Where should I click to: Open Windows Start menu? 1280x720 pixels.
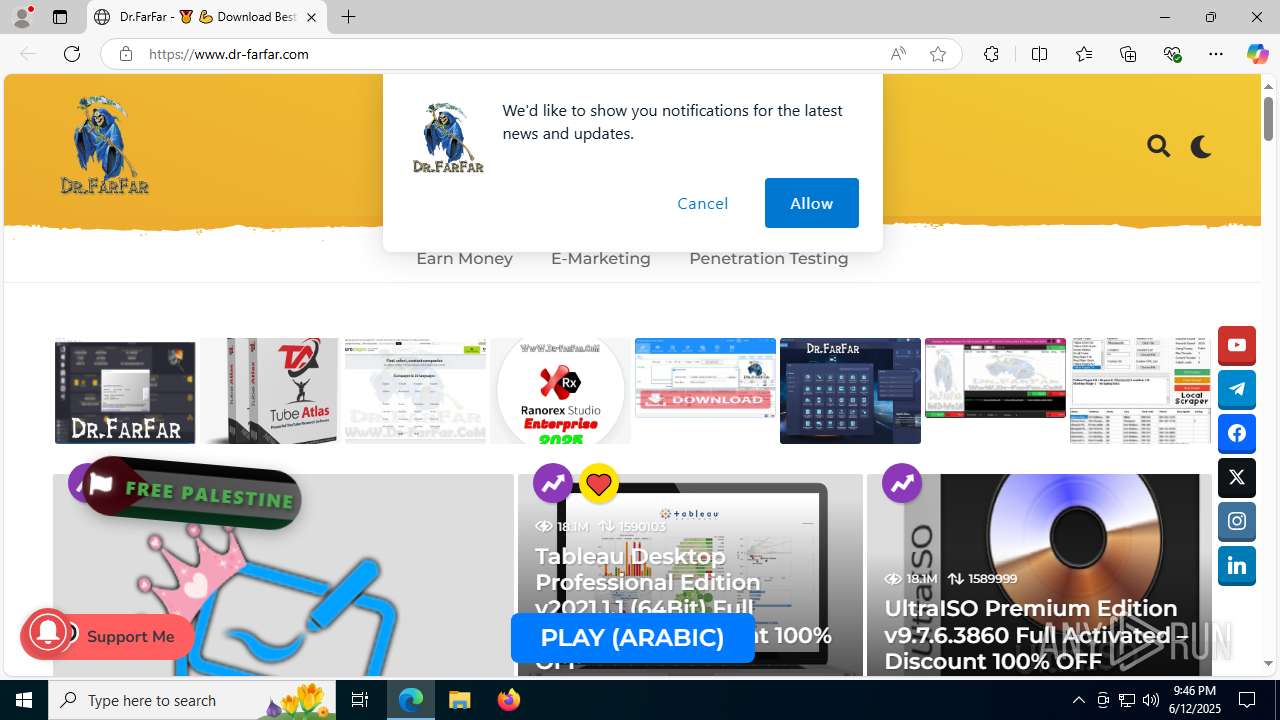tap(24, 700)
